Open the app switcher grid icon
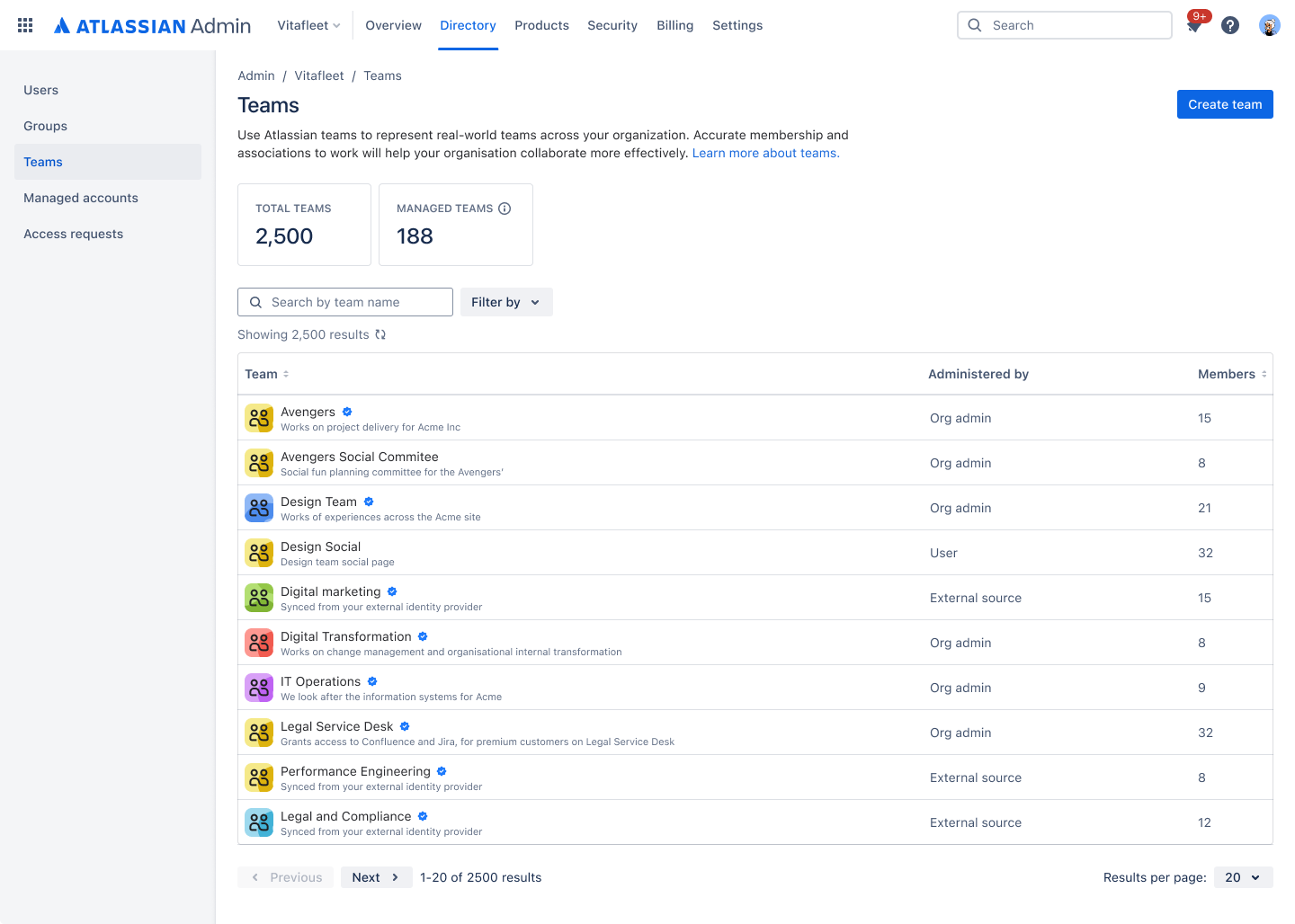This screenshot has width=1295, height=924. tap(24, 24)
